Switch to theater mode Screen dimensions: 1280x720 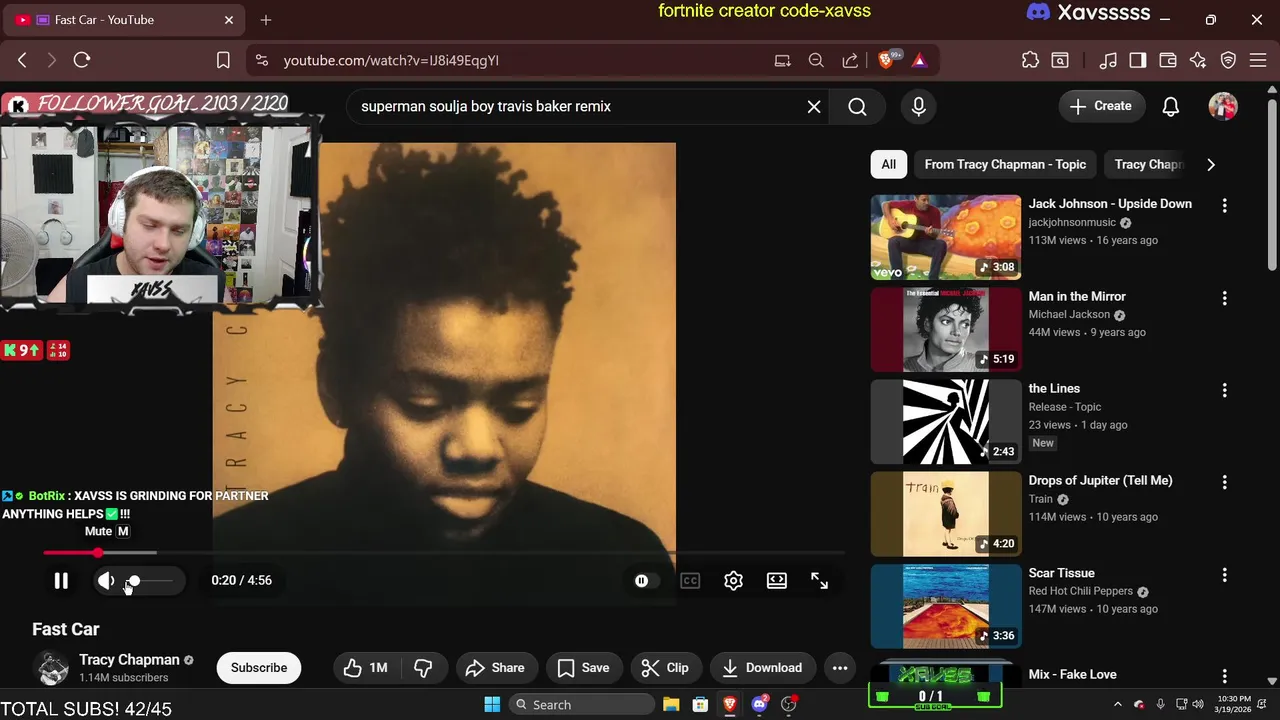click(777, 581)
